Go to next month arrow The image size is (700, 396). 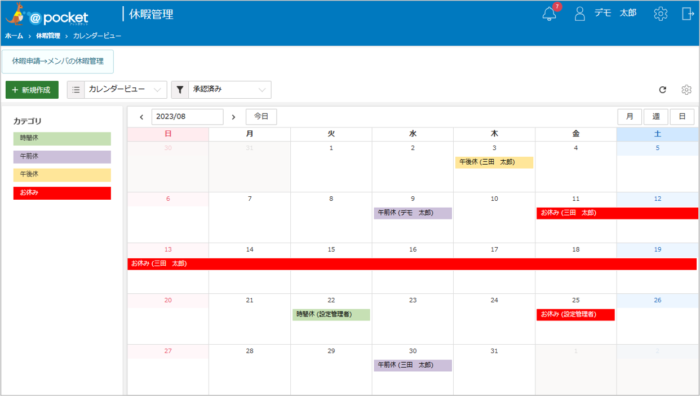[233, 117]
